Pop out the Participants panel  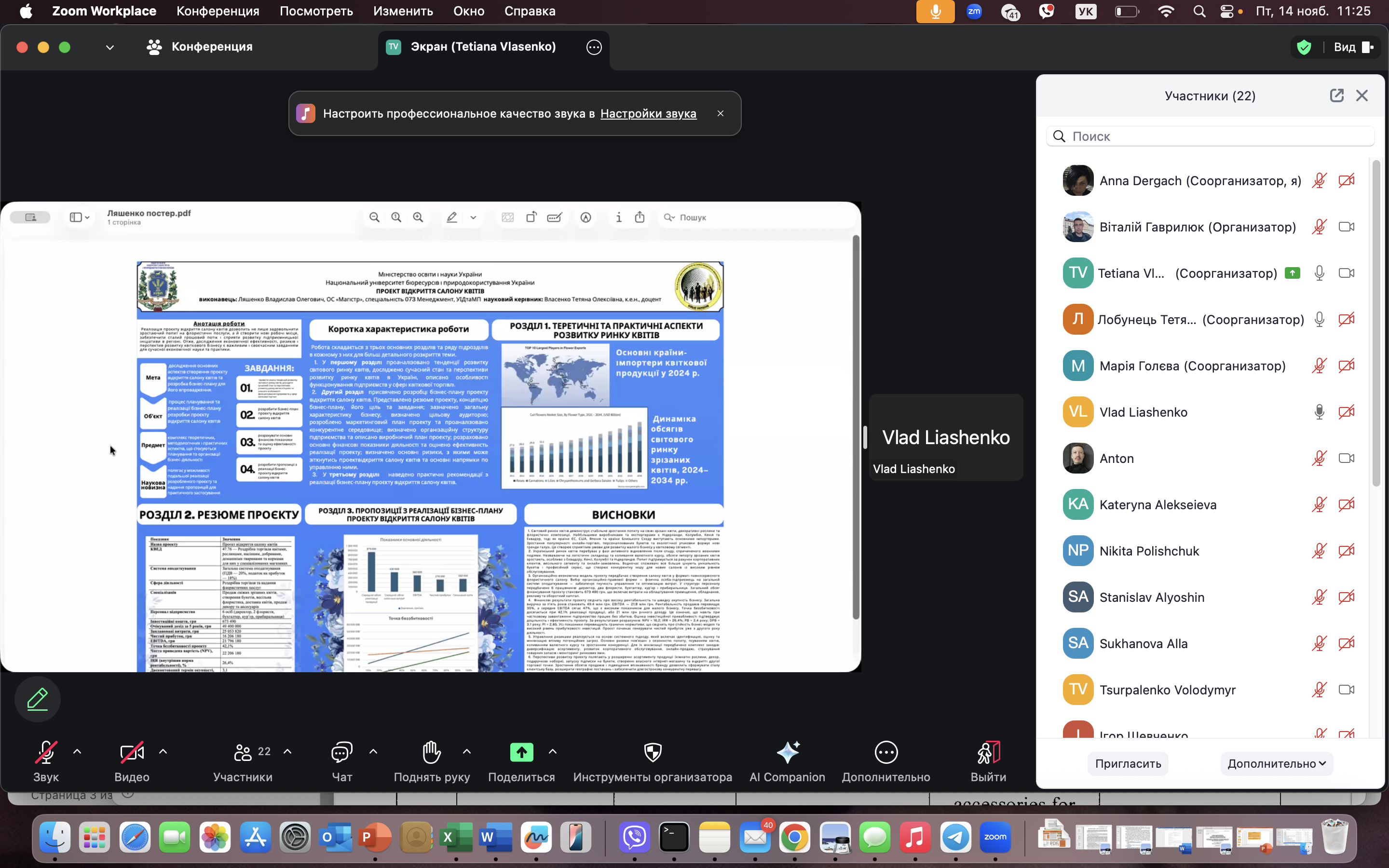(1336, 96)
